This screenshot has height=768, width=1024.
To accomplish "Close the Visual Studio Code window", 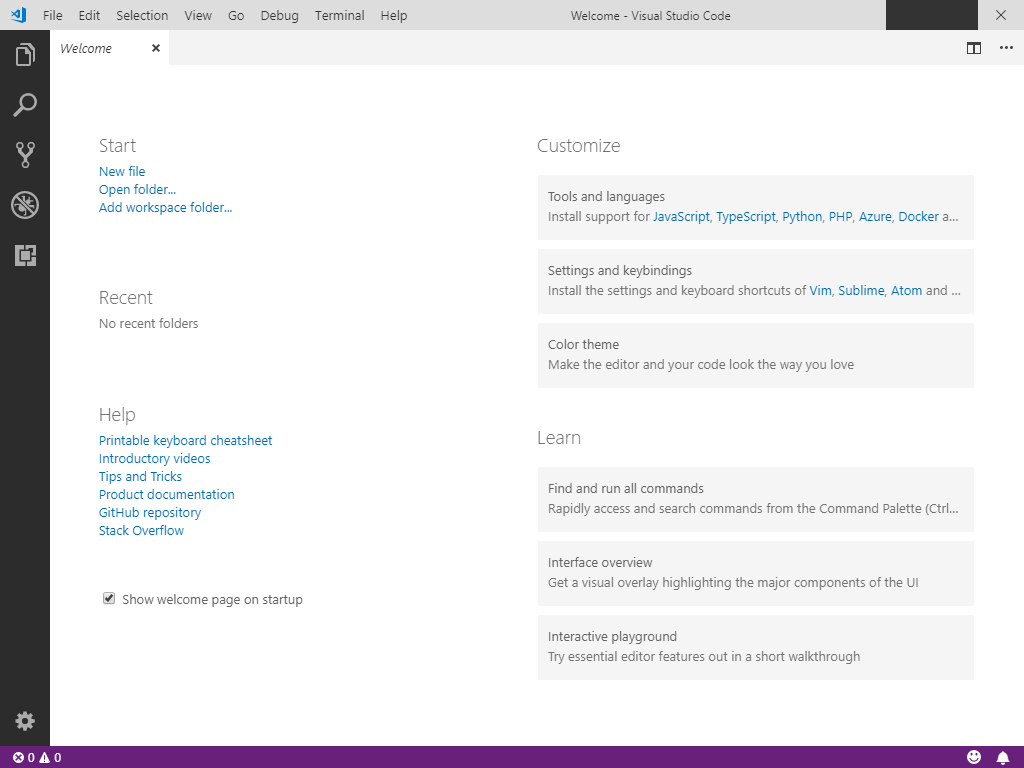I will coord(1000,15).
